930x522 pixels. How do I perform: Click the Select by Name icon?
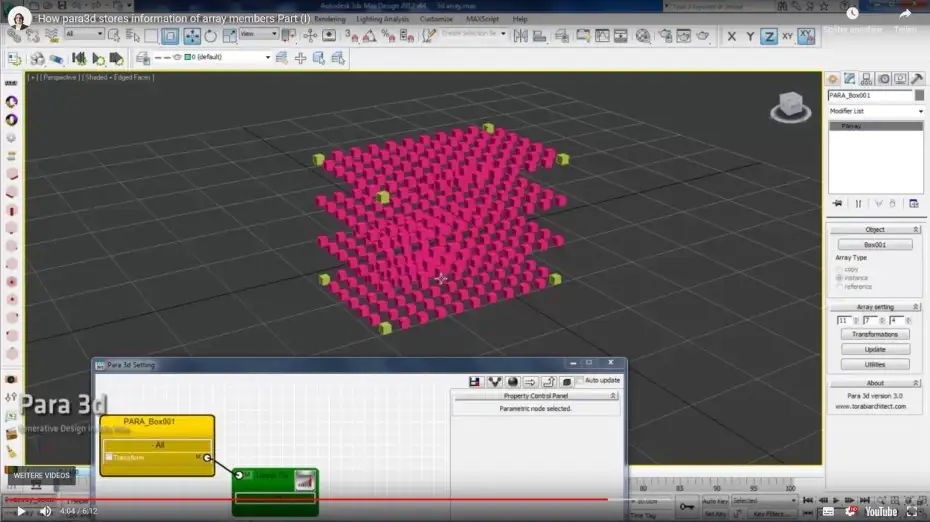pyautogui.click(x=132, y=36)
